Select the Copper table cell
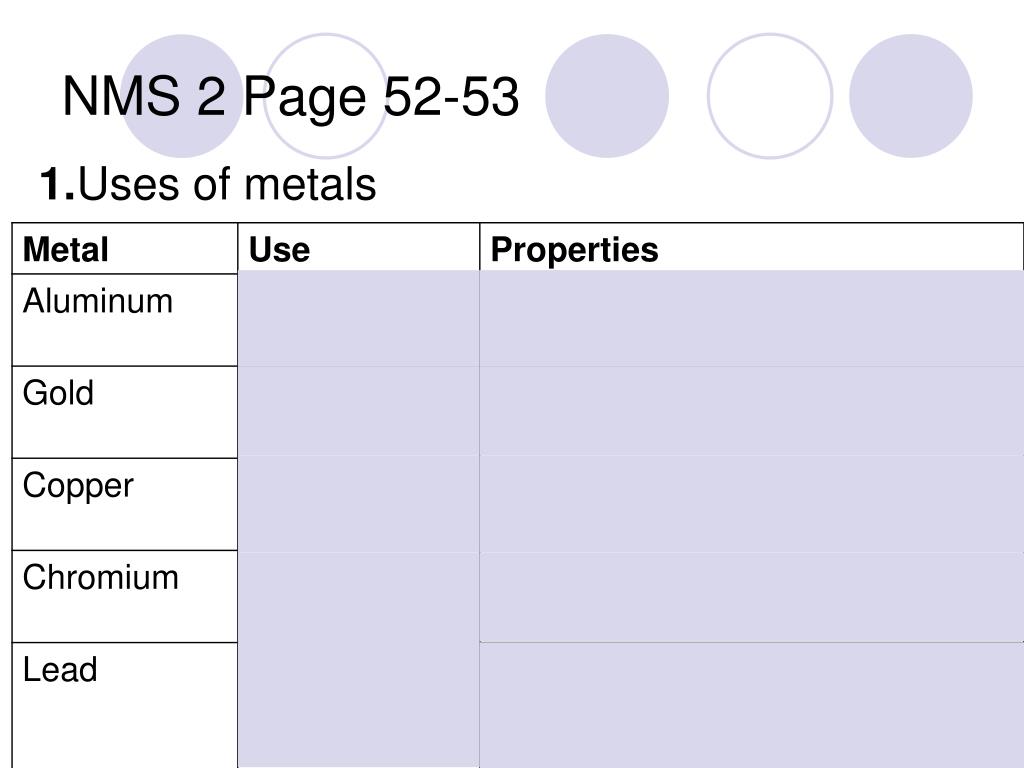This screenshot has height=768, width=1024. [x=125, y=504]
